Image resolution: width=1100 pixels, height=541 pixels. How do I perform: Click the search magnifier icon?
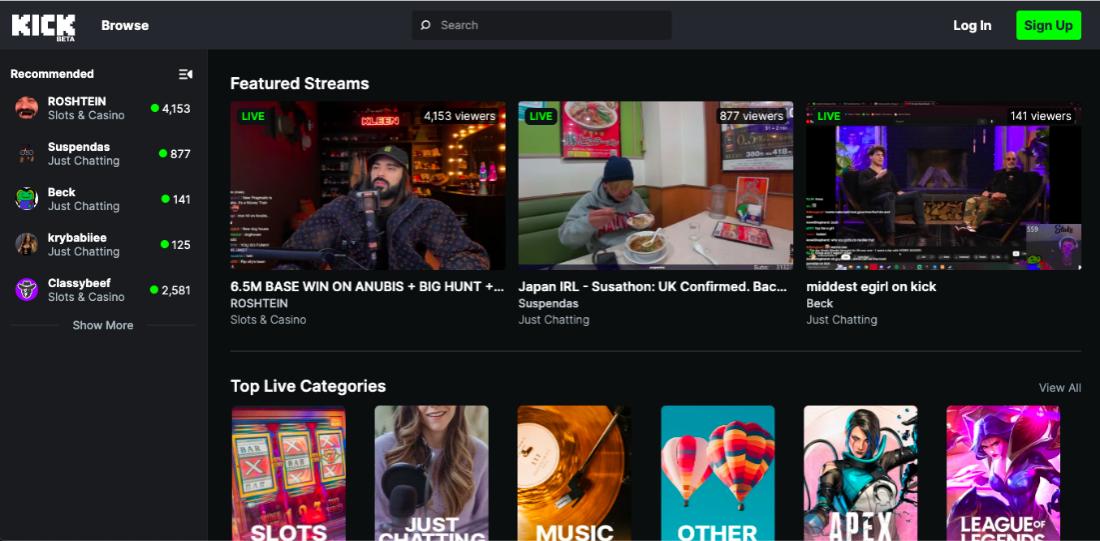click(426, 26)
